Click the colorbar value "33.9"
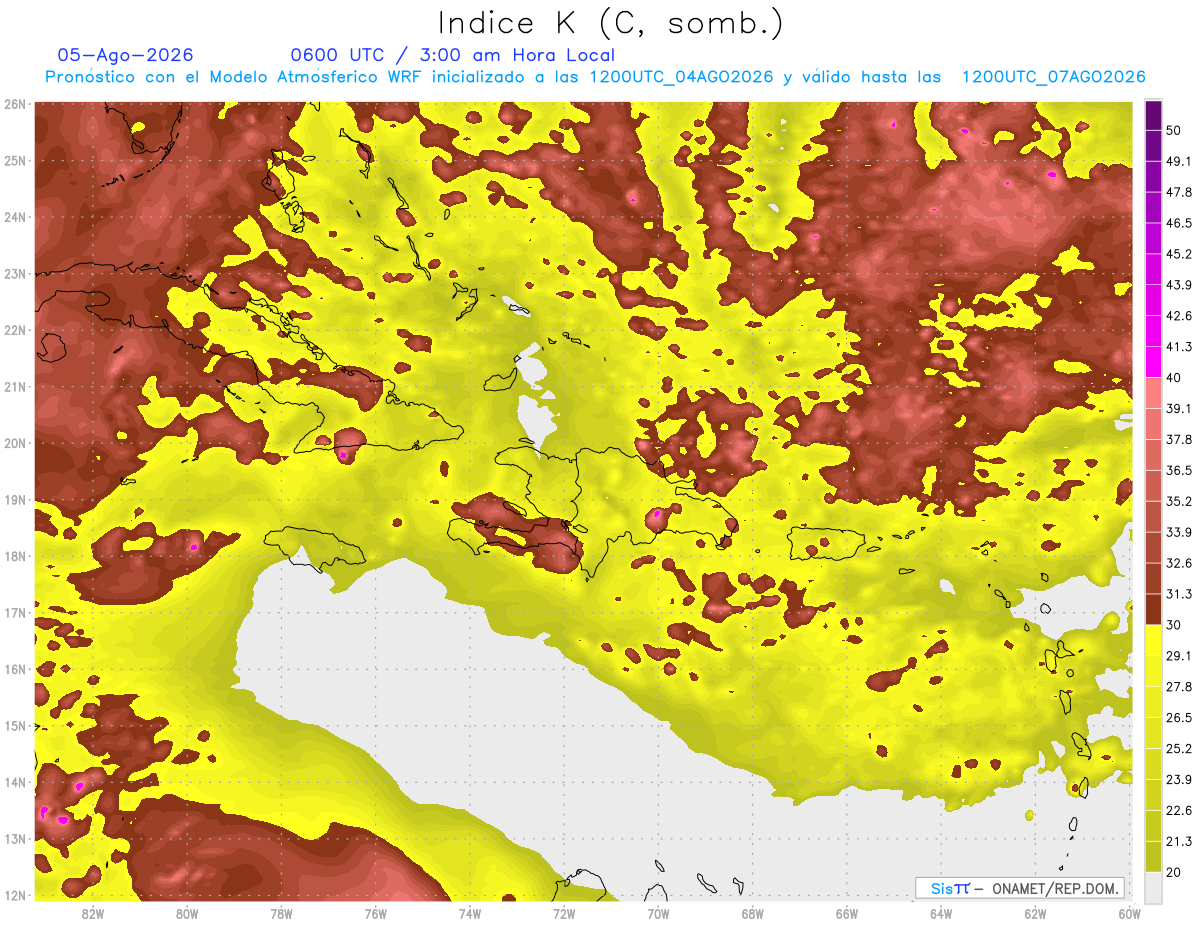This screenshot has width=1200, height=927. pyautogui.click(x=1178, y=532)
